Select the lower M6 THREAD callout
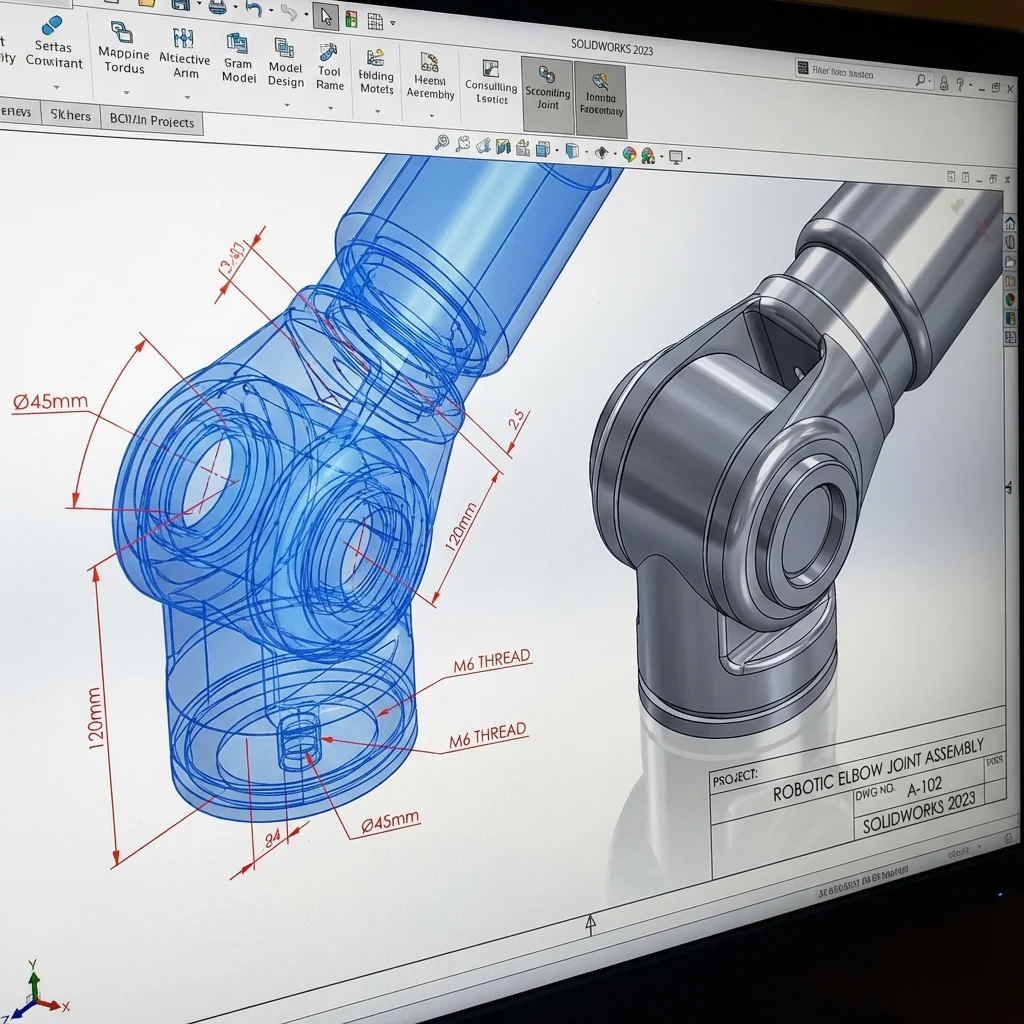 point(488,736)
